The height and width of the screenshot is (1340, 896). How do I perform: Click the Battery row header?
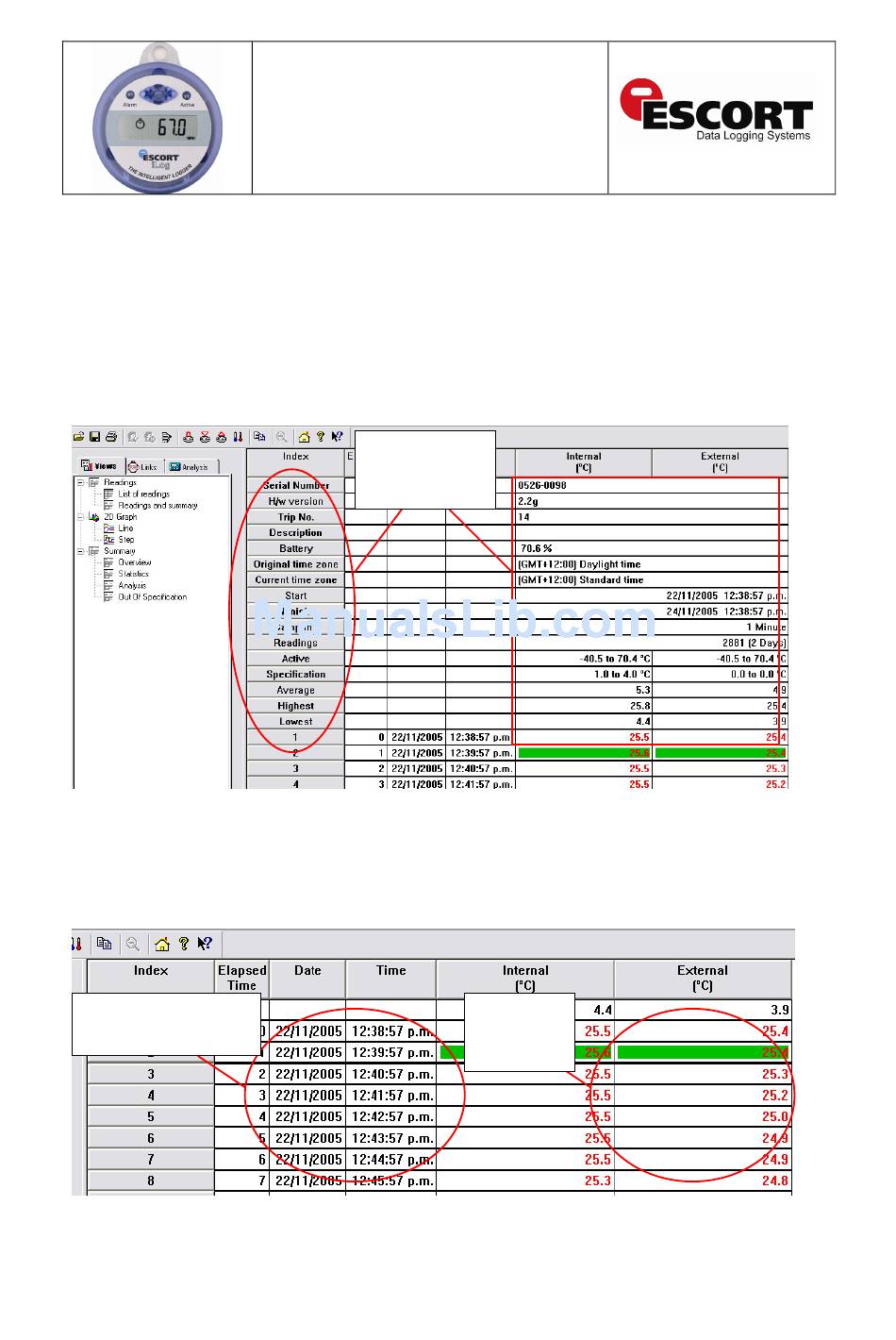click(x=296, y=548)
